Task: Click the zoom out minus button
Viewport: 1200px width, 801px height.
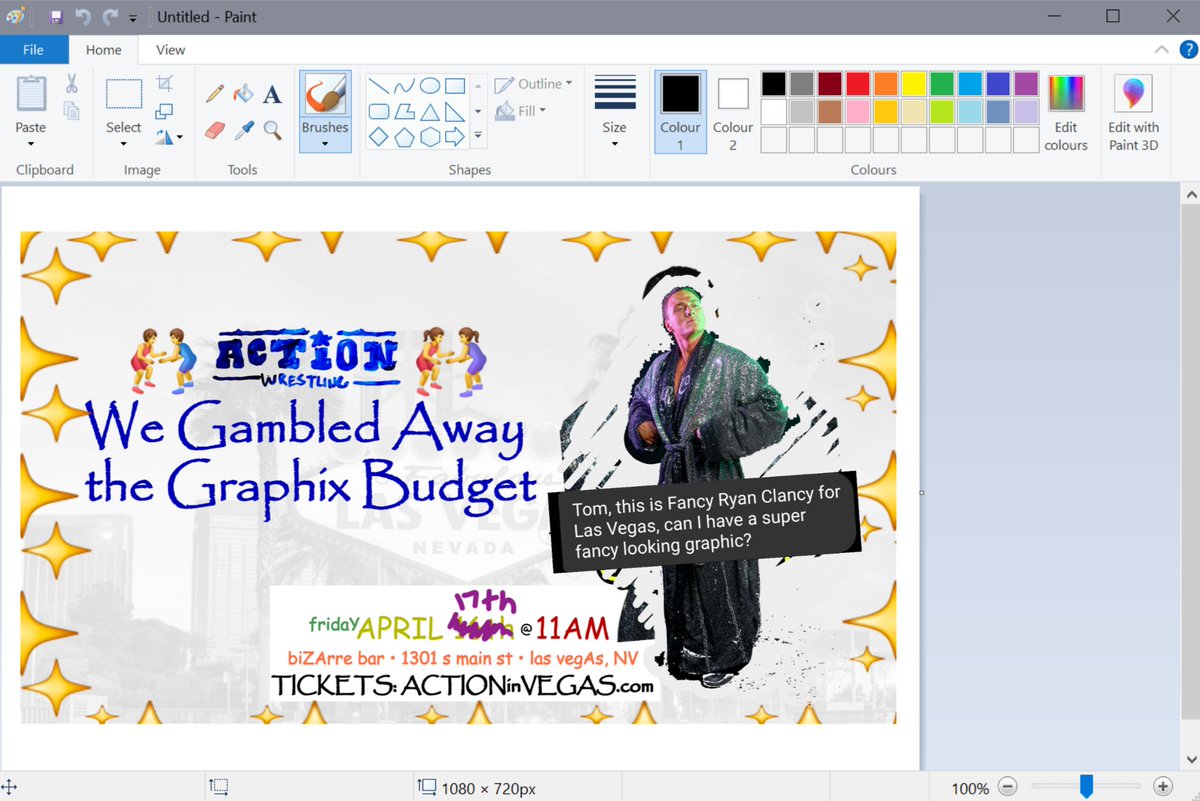Action: [1008, 787]
